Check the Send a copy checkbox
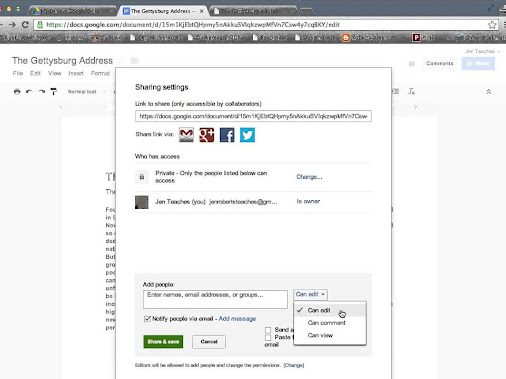The image size is (506, 379). pos(268,330)
